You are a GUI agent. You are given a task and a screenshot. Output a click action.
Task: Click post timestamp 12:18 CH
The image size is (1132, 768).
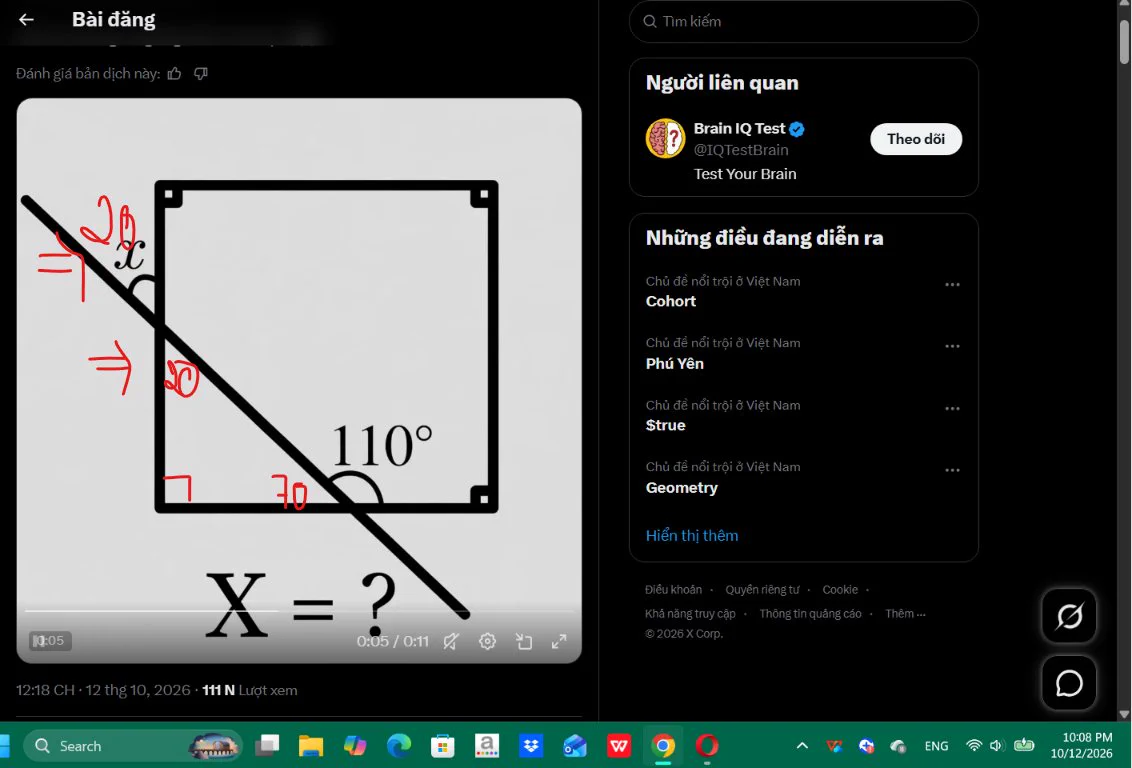point(103,691)
